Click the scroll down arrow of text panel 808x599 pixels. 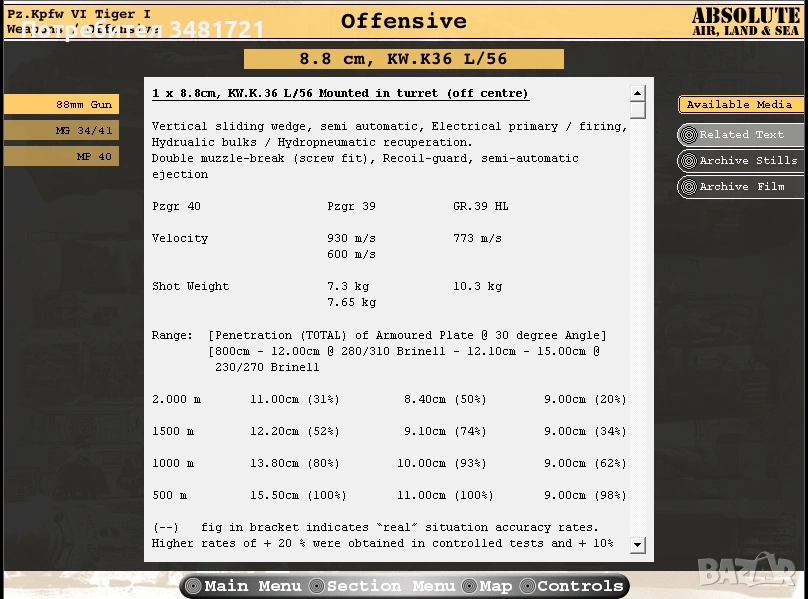637,545
